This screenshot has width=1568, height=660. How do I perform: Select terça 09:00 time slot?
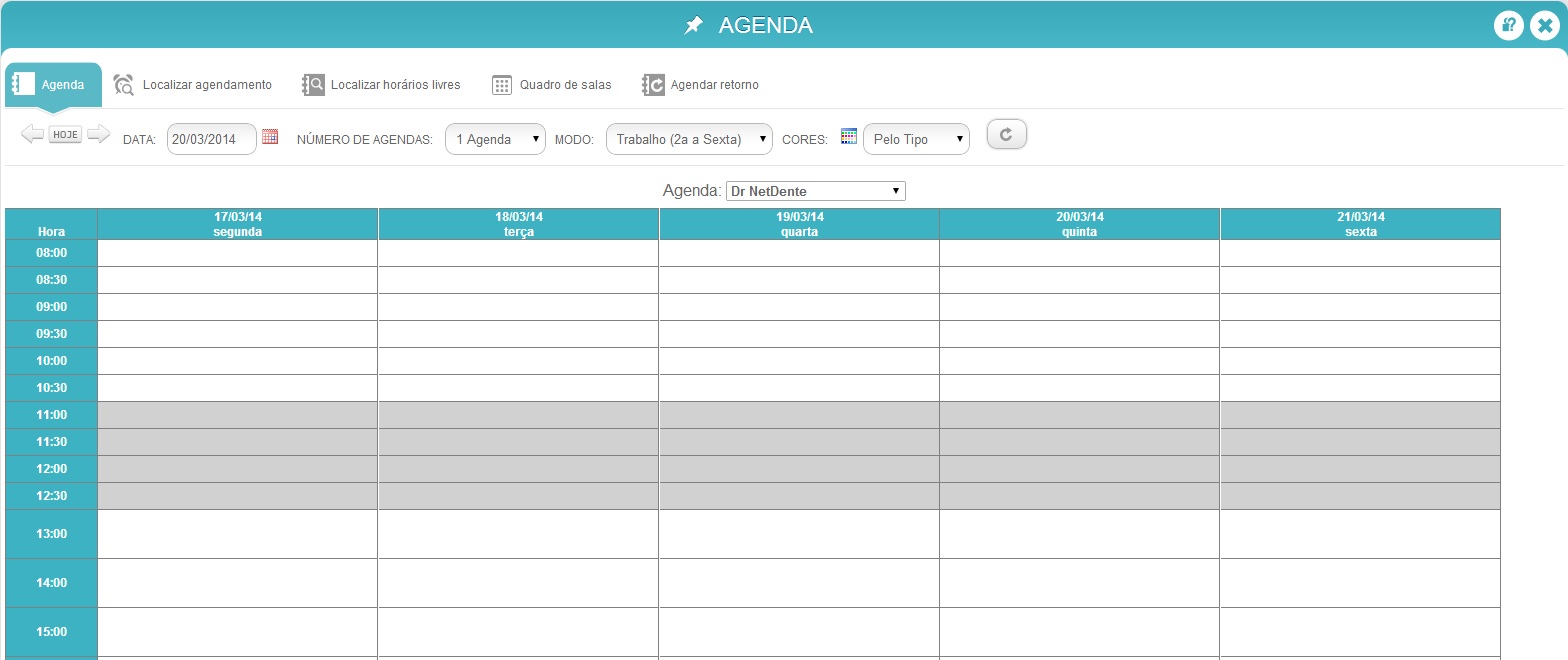(519, 307)
